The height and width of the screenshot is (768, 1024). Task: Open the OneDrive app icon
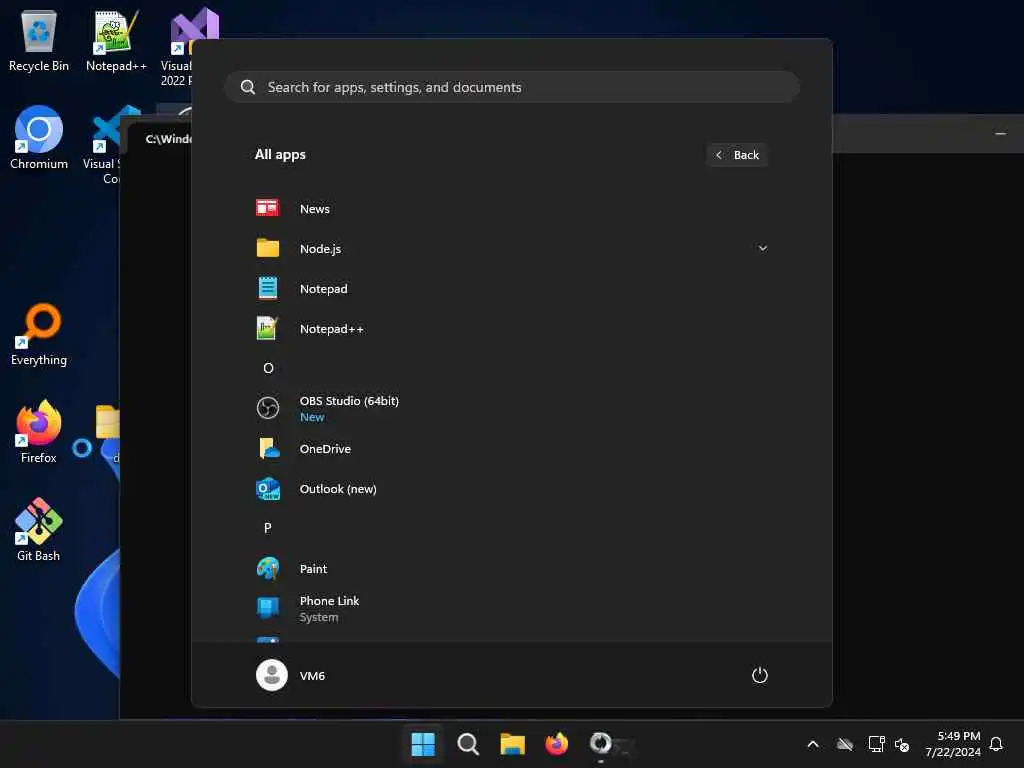click(268, 449)
